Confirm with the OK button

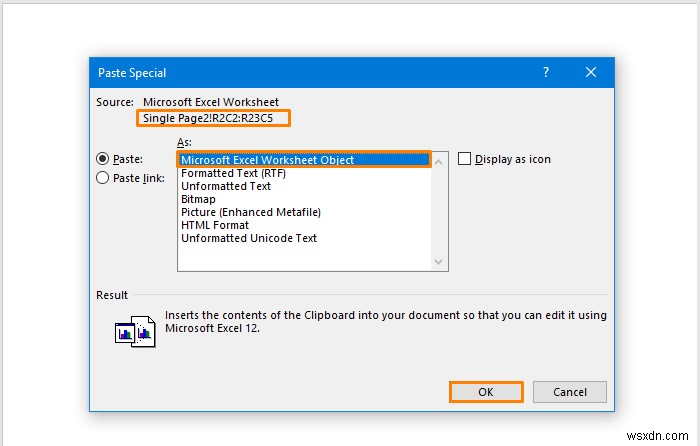click(x=486, y=392)
